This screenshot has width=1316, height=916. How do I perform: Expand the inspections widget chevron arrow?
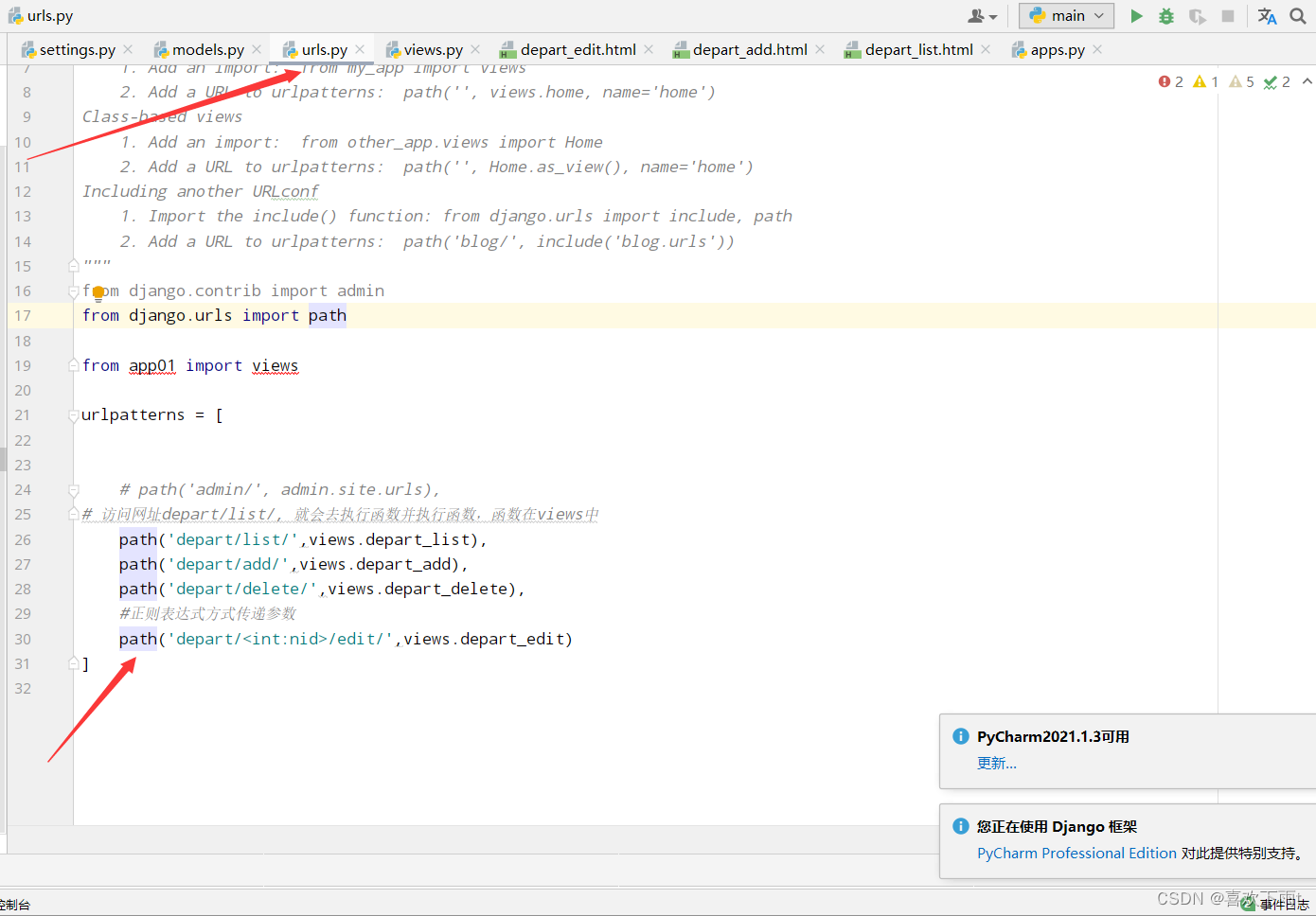[1307, 82]
